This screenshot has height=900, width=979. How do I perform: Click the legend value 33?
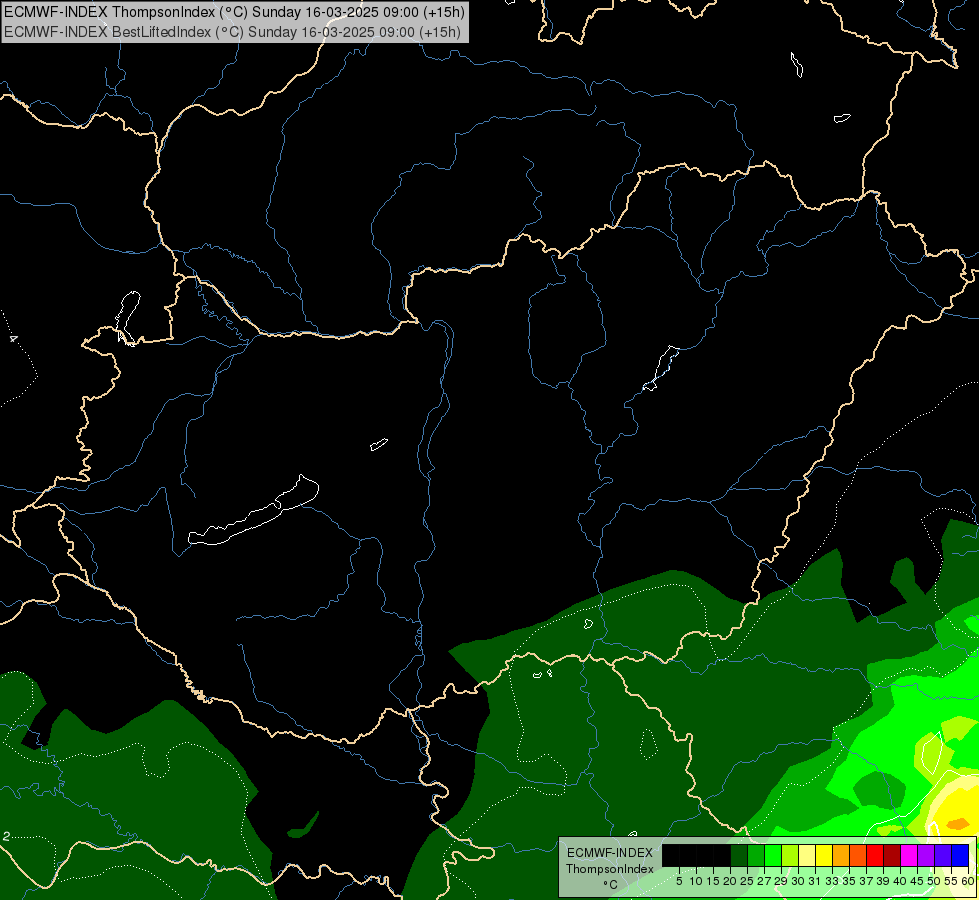point(832,881)
